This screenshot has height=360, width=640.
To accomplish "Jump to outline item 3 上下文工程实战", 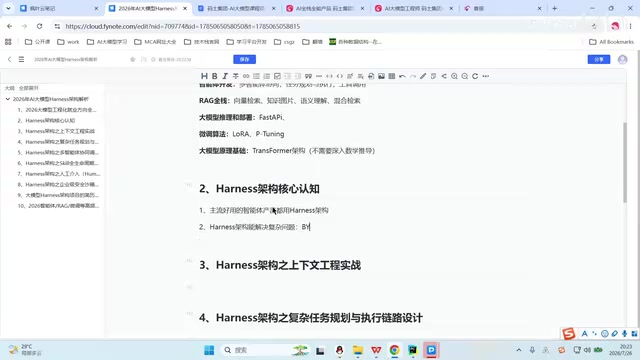I will (56, 131).
